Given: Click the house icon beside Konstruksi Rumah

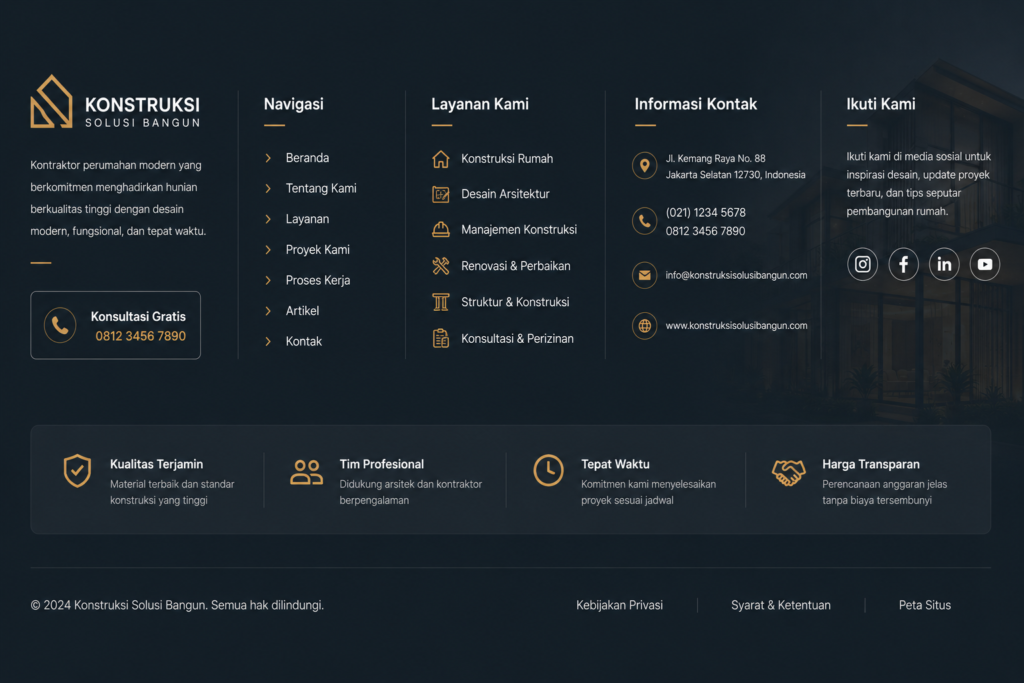Looking at the screenshot, I should pos(441,159).
